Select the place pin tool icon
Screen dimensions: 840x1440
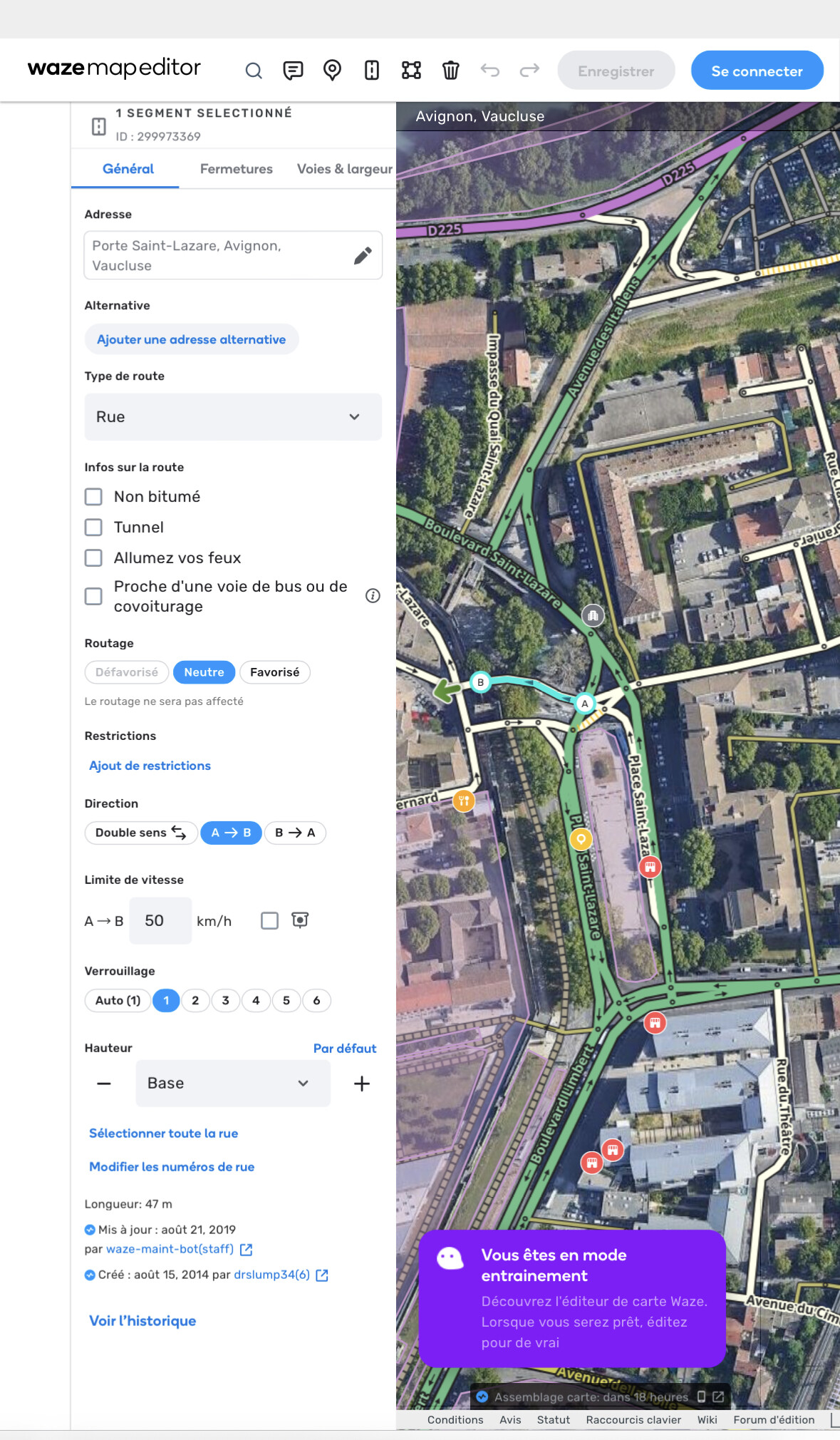(x=332, y=71)
